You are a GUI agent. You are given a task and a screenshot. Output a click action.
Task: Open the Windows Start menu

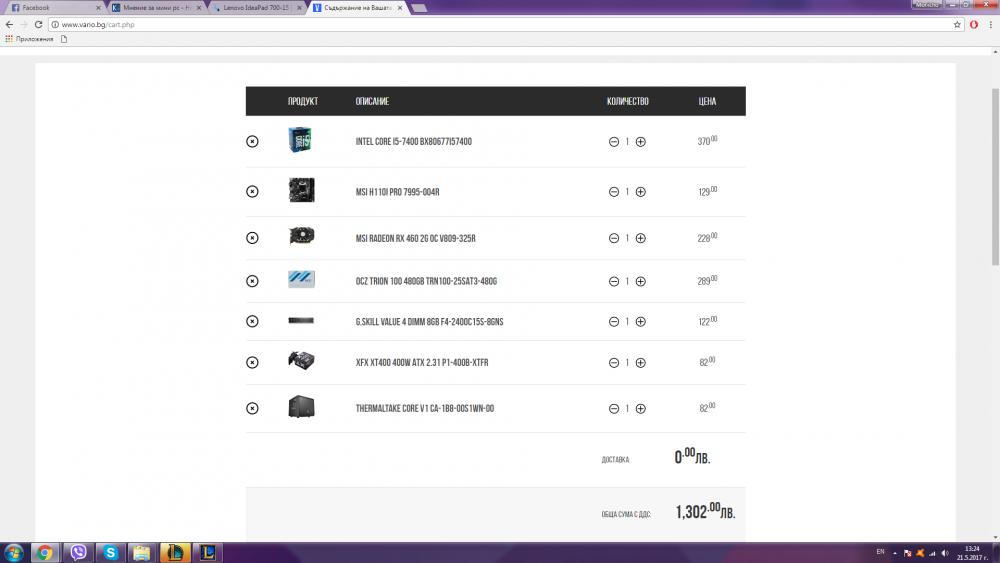[x=13, y=552]
